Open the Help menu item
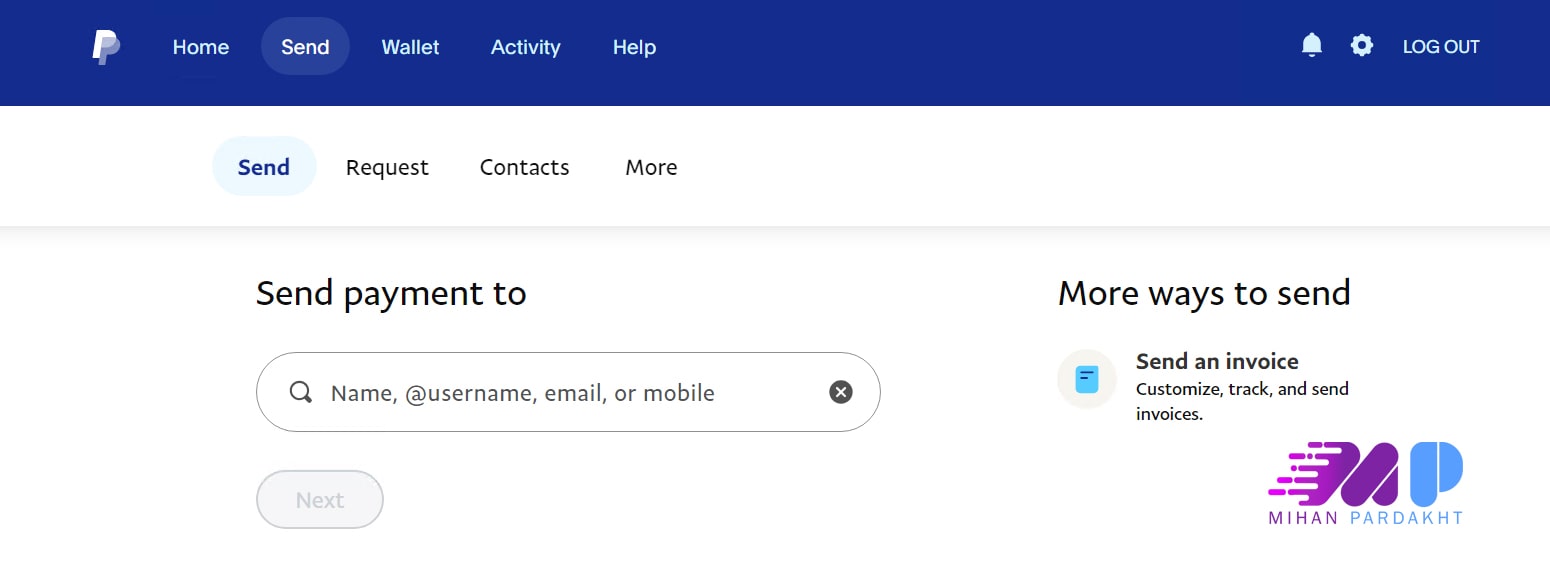 (634, 47)
